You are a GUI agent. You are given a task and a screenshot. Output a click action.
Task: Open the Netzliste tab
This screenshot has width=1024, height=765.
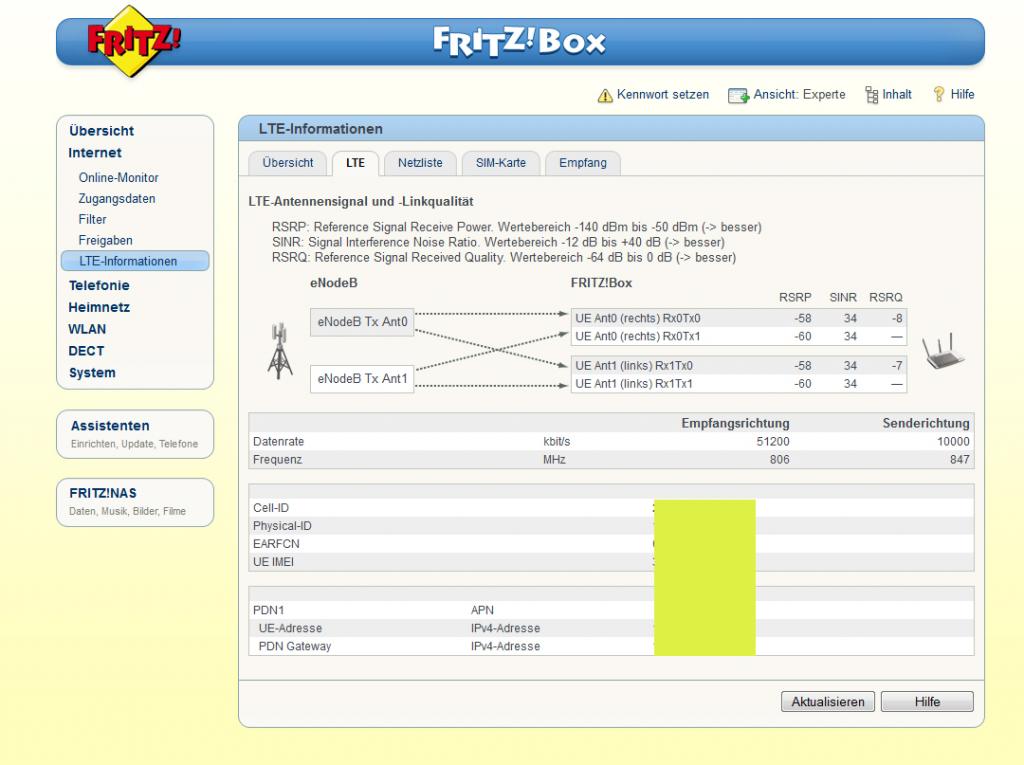pyautogui.click(x=420, y=162)
